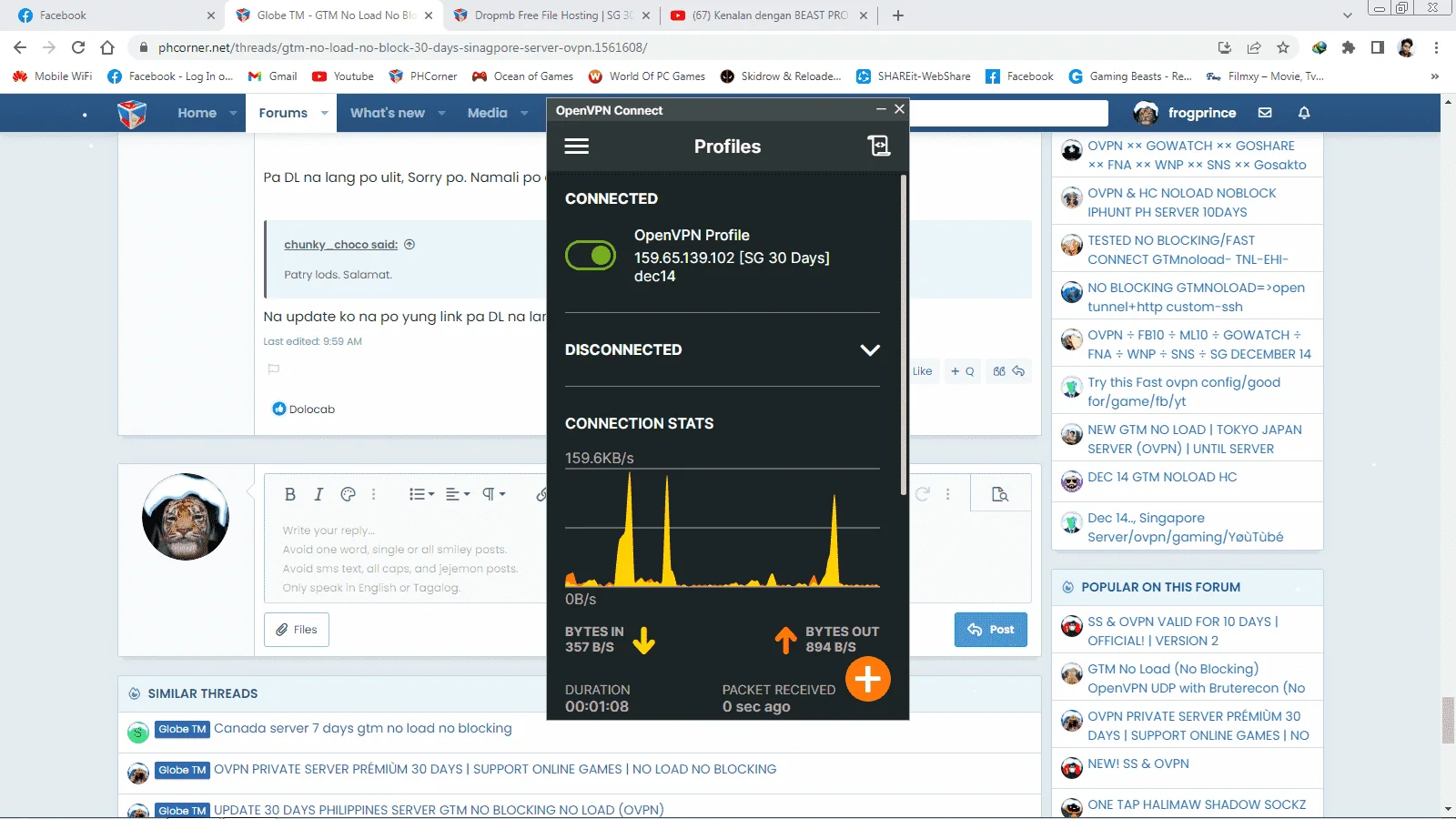Open the tab search dropdown arrow

point(1348,15)
